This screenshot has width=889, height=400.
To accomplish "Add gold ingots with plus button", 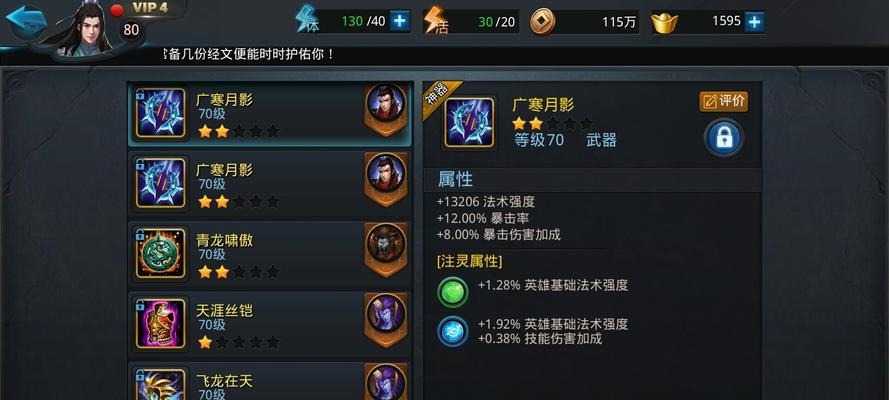I will point(754,22).
